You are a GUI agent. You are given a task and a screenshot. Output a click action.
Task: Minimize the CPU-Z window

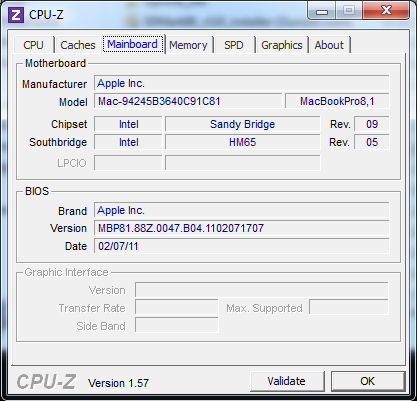click(x=322, y=11)
